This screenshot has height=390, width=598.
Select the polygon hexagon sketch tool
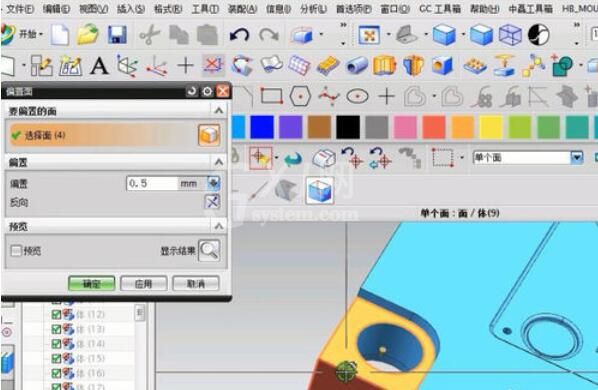click(x=300, y=96)
